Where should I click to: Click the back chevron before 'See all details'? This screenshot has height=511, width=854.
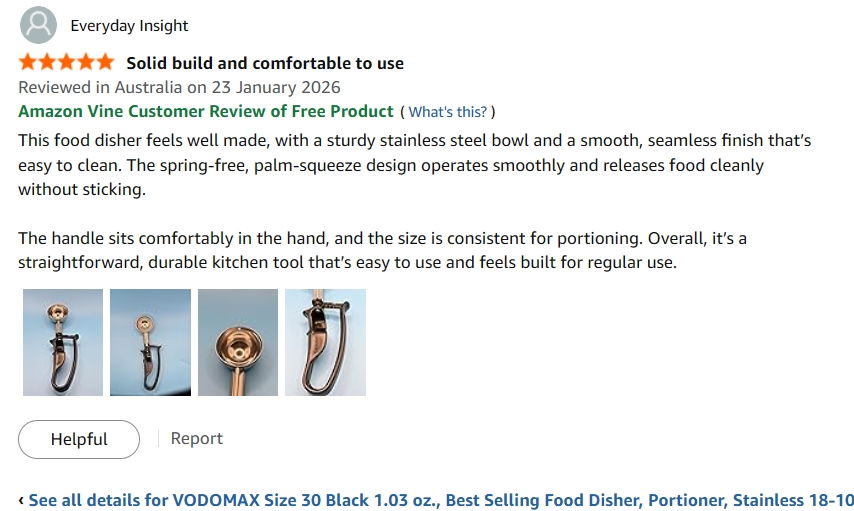coord(21,500)
